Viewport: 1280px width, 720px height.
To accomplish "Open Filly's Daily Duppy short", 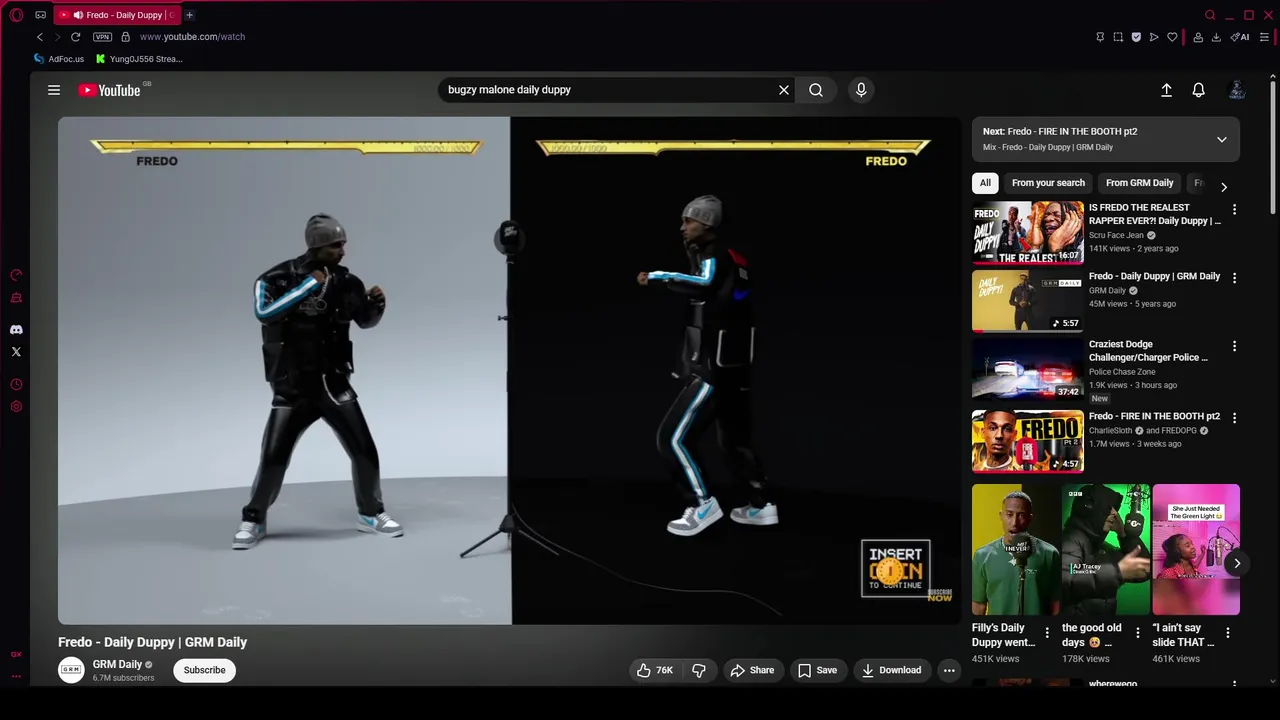I will (1015, 549).
